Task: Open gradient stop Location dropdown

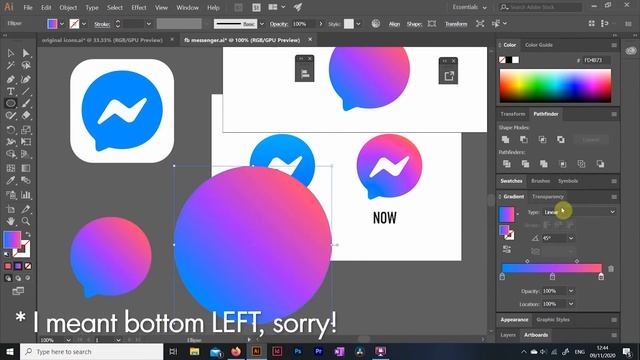Action: coord(571,304)
